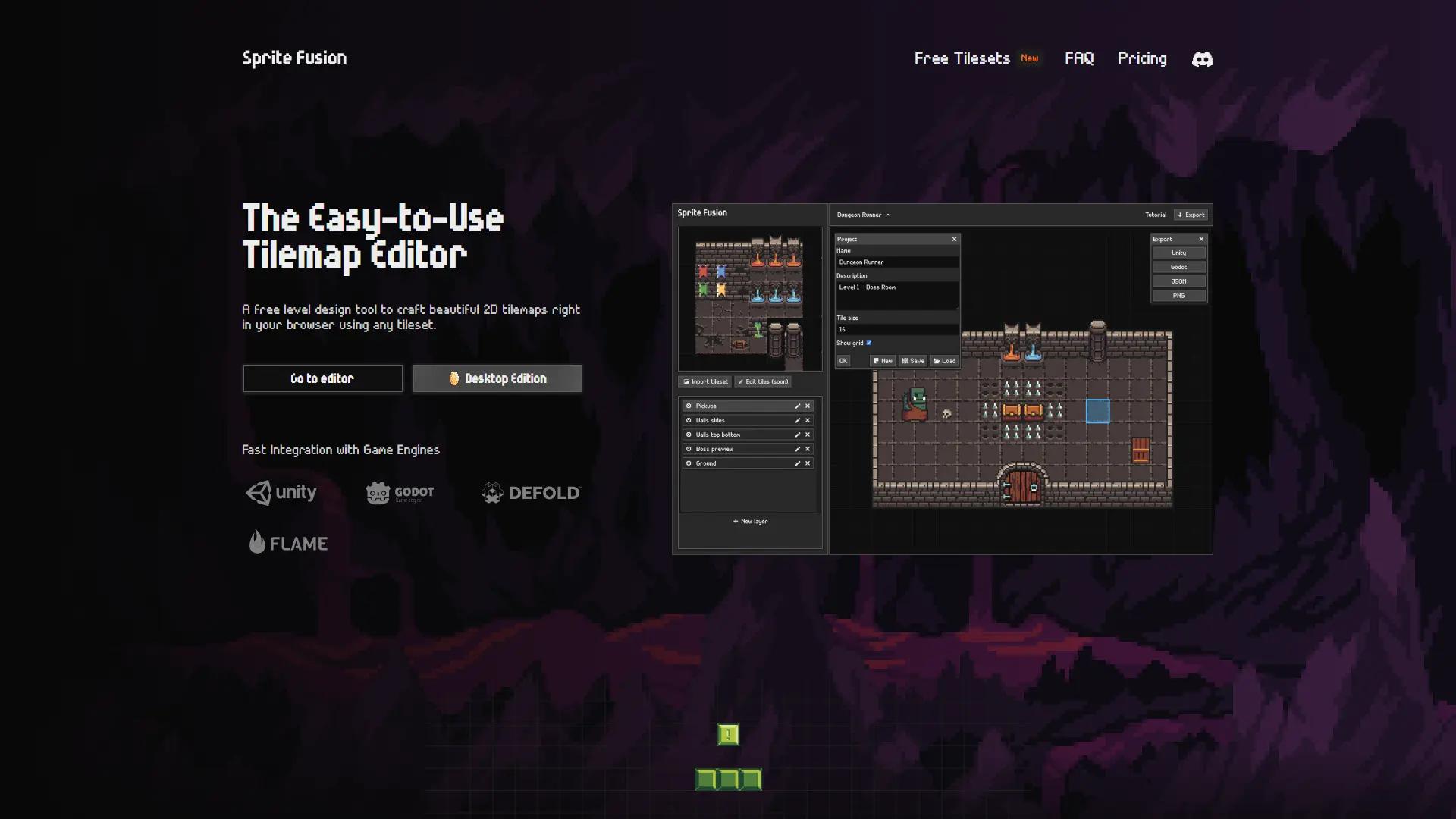
Task: Select the Edit tiles (soon) pencil icon
Action: click(740, 381)
